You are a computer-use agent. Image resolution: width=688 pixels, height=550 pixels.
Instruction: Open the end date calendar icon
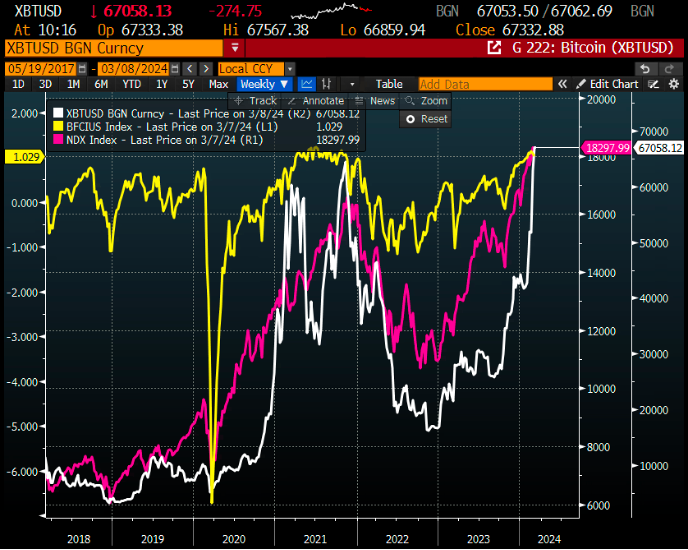175,69
